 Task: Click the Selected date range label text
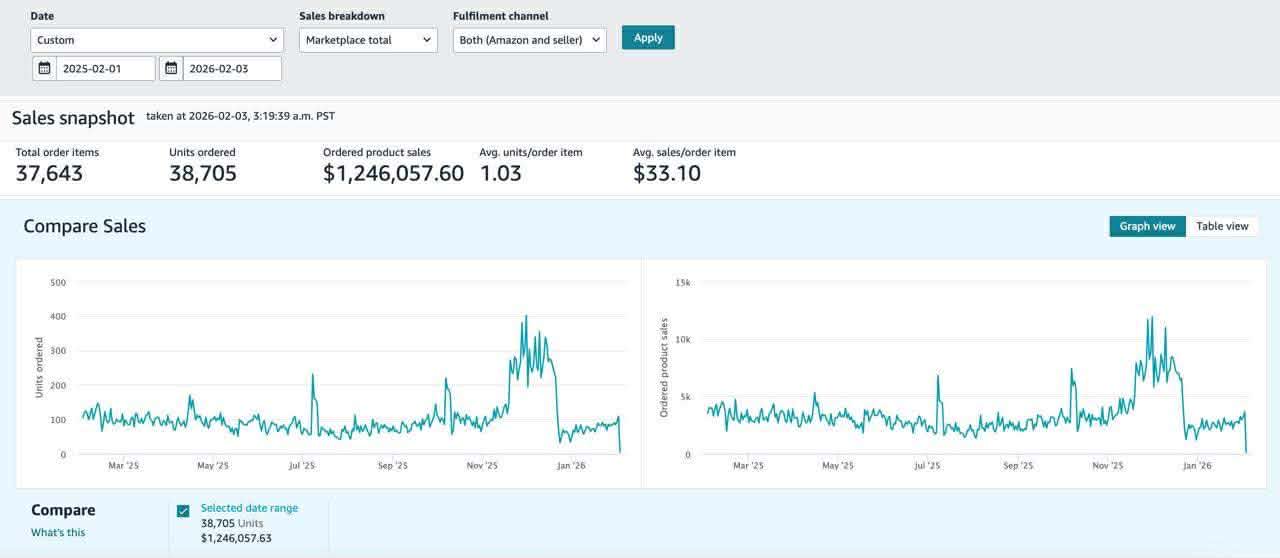click(x=249, y=508)
